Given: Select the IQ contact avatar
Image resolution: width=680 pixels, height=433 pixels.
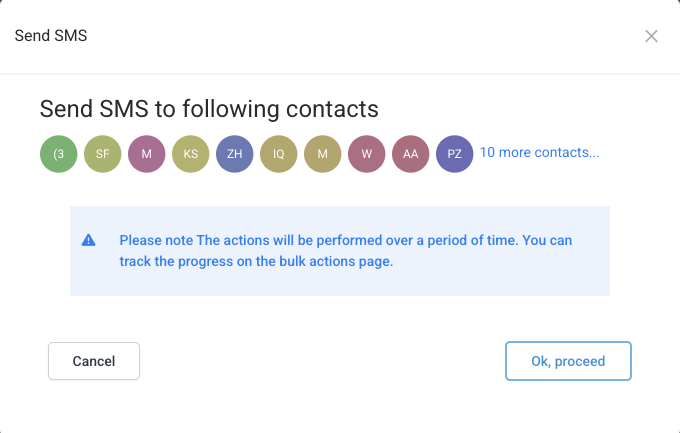Looking at the screenshot, I should (279, 154).
